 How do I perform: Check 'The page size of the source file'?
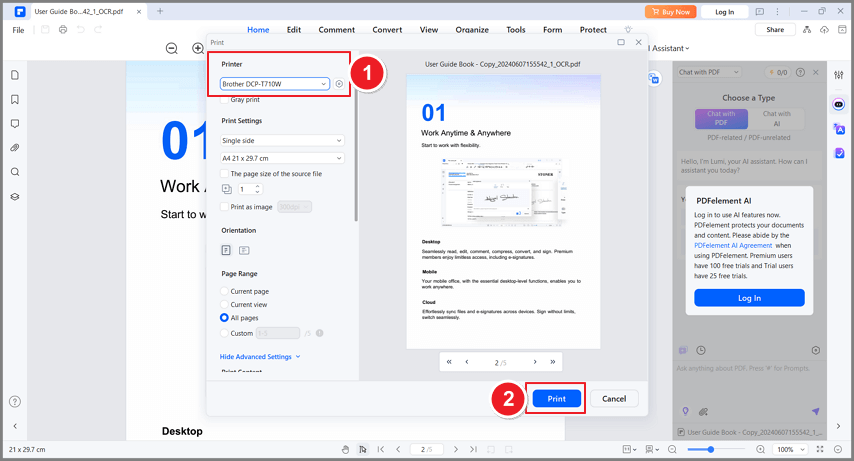(224, 174)
